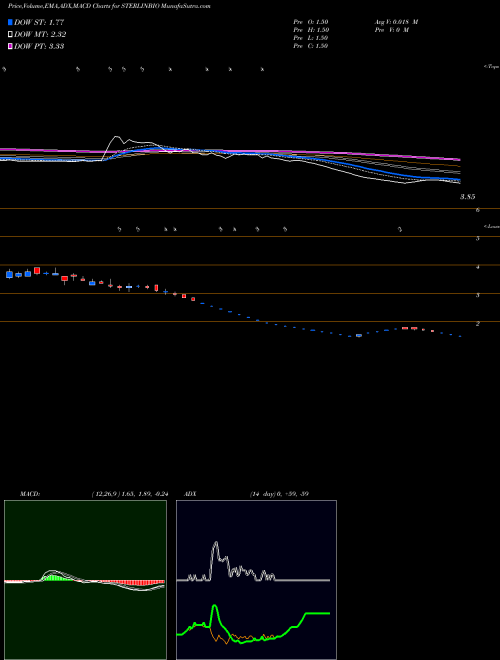The width and height of the screenshot is (500, 660).
Task: Click the chart title mentioning STERLINBIO MunafaSutra.com
Action: coord(109,6)
